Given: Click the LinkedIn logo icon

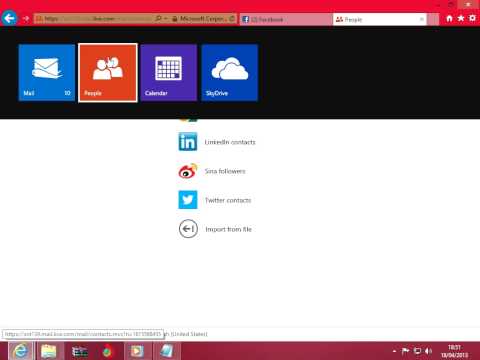Looking at the screenshot, I should [x=188, y=142].
